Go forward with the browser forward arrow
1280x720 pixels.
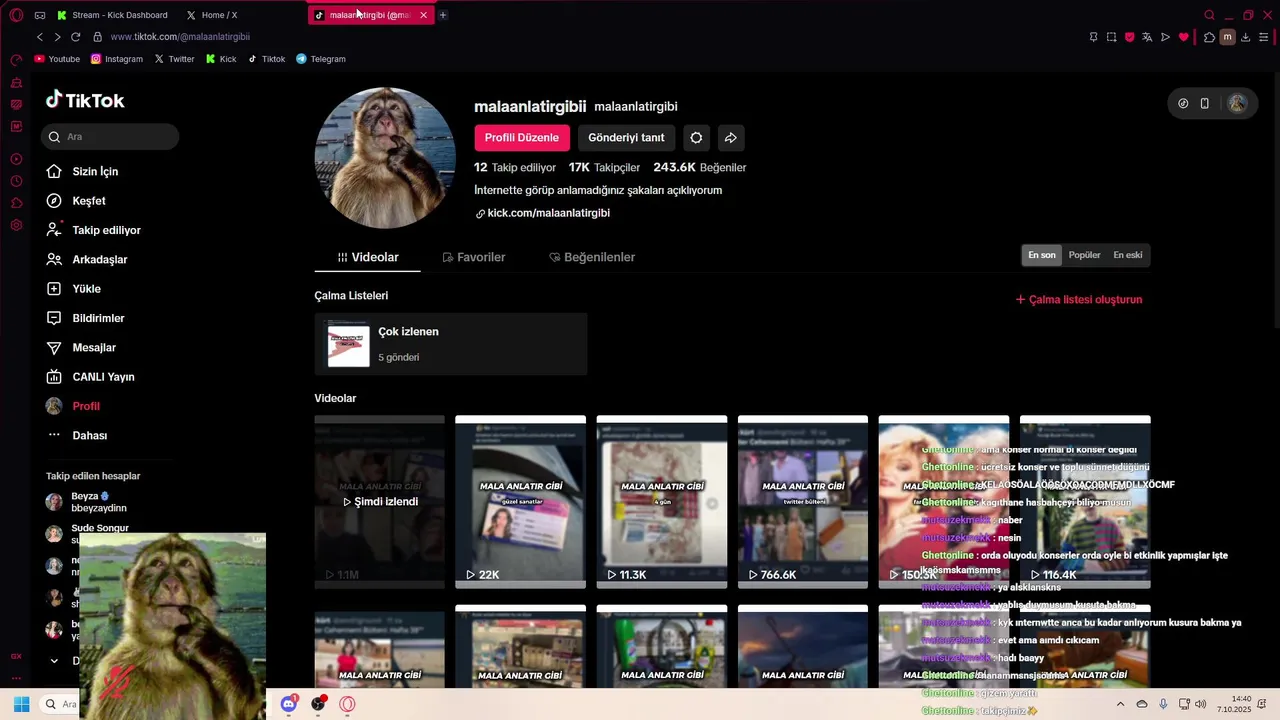pyautogui.click(x=57, y=37)
